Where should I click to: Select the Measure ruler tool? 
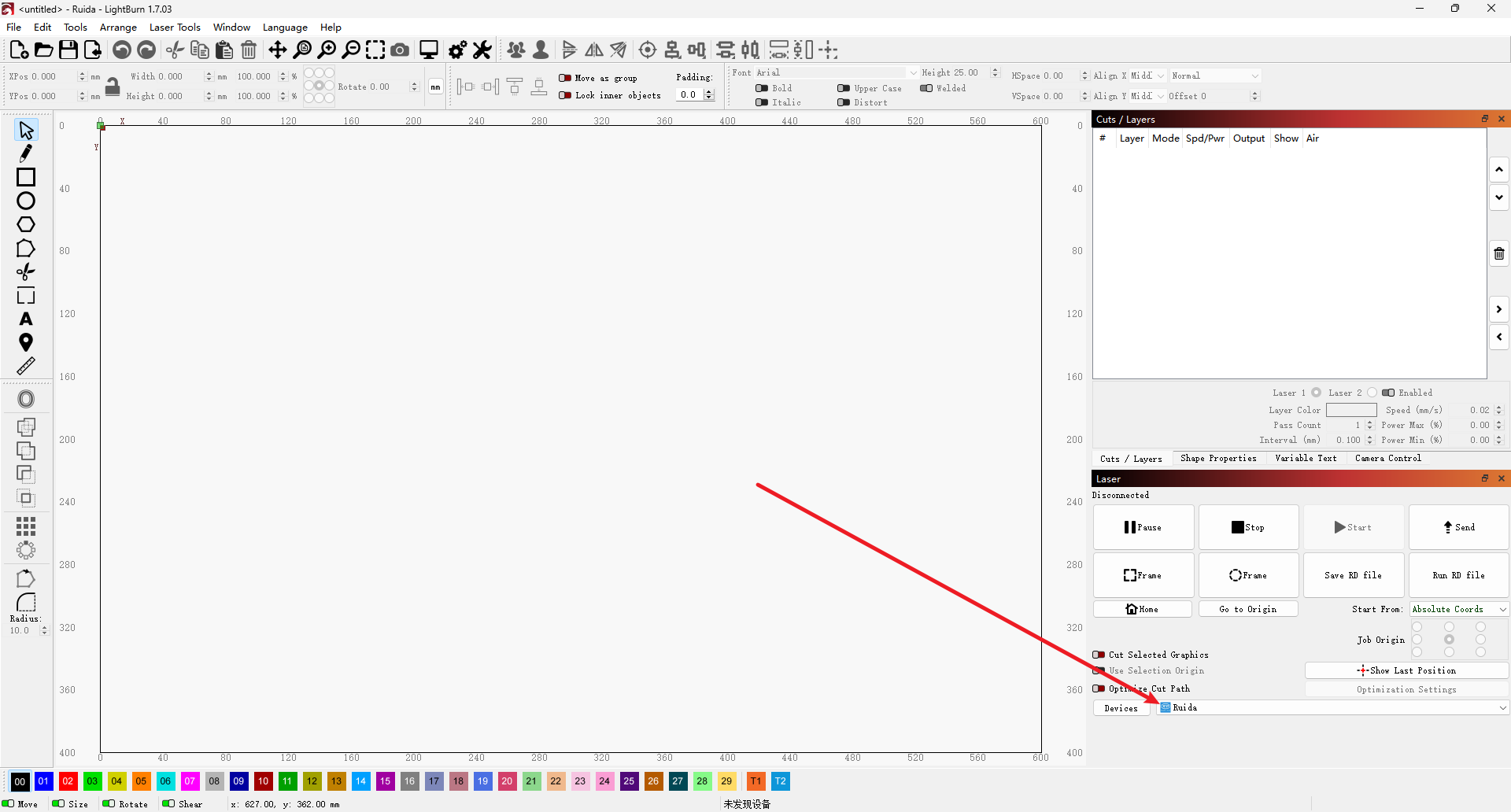(26, 366)
